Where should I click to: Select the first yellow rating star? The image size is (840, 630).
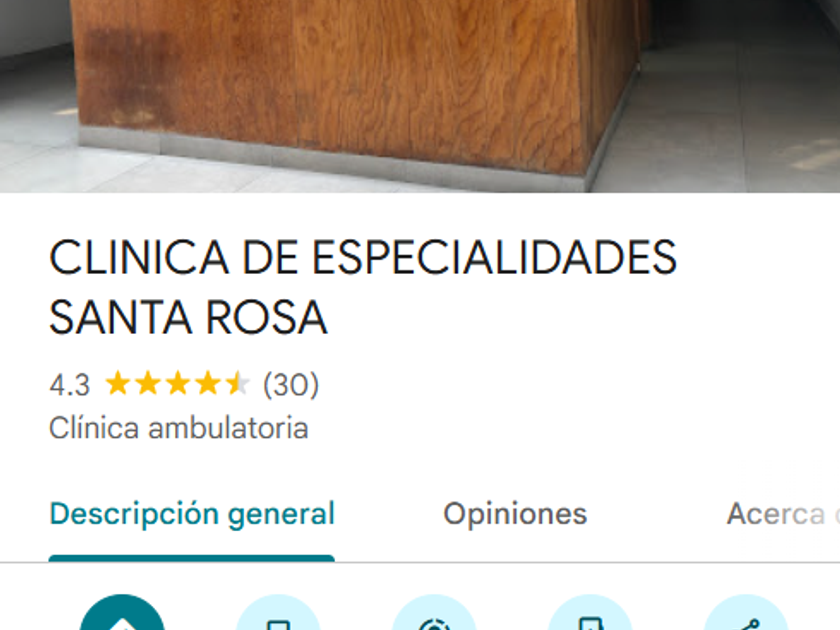[x=117, y=384]
